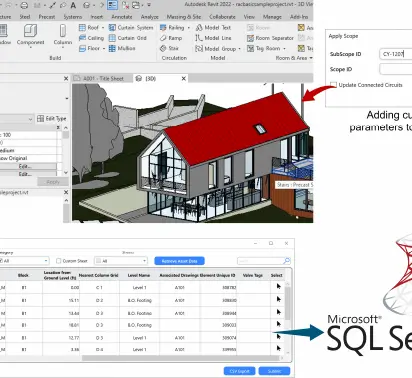This screenshot has height=378, width=412.
Task: Click the Retrieve Asset Data button
Action: (x=179, y=261)
